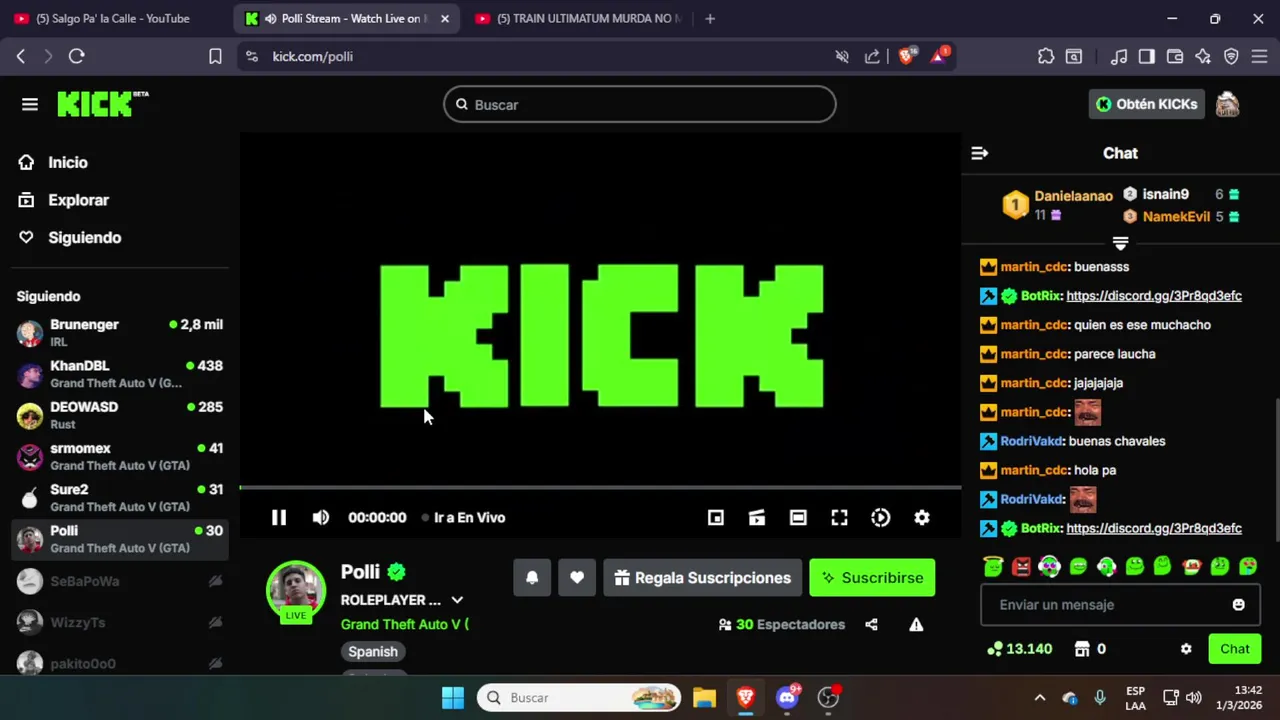Click Obtén KICKs button
This screenshot has height=720, width=1280.
point(1146,104)
